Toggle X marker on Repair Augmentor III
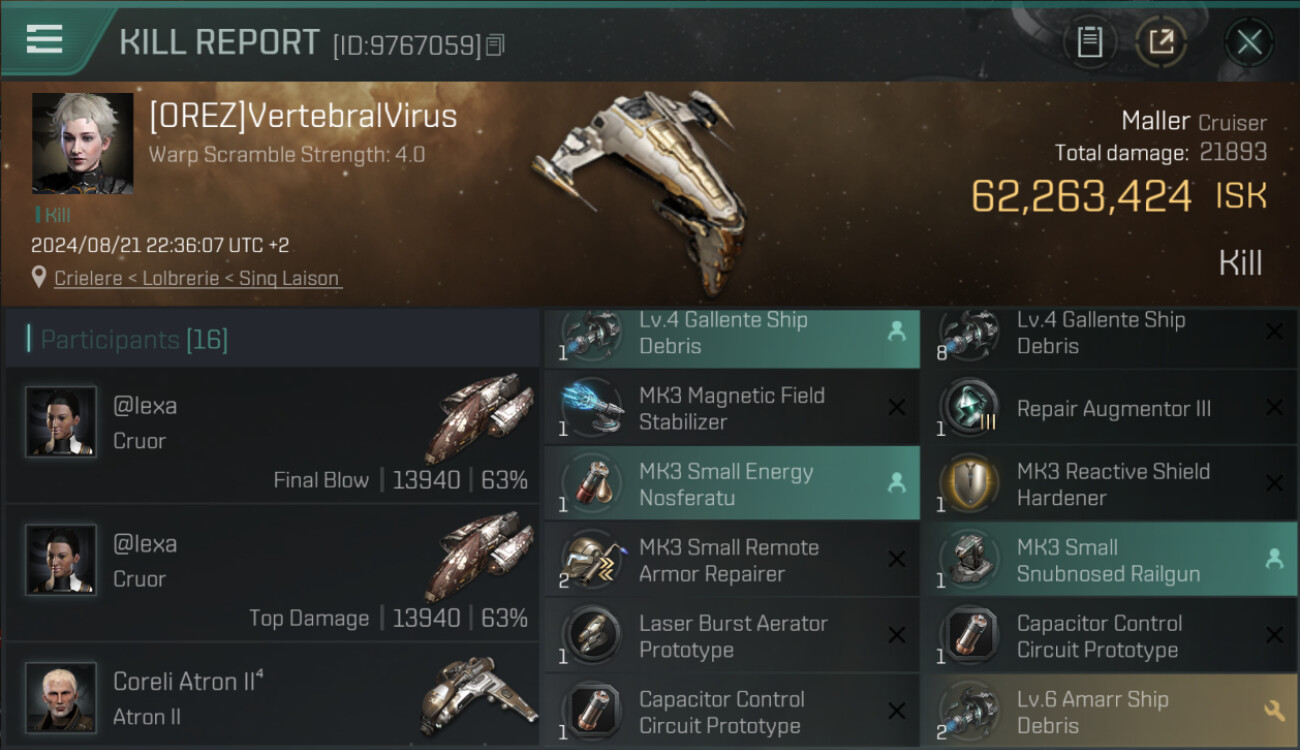The height and width of the screenshot is (750, 1300). (x=1274, y=407)
